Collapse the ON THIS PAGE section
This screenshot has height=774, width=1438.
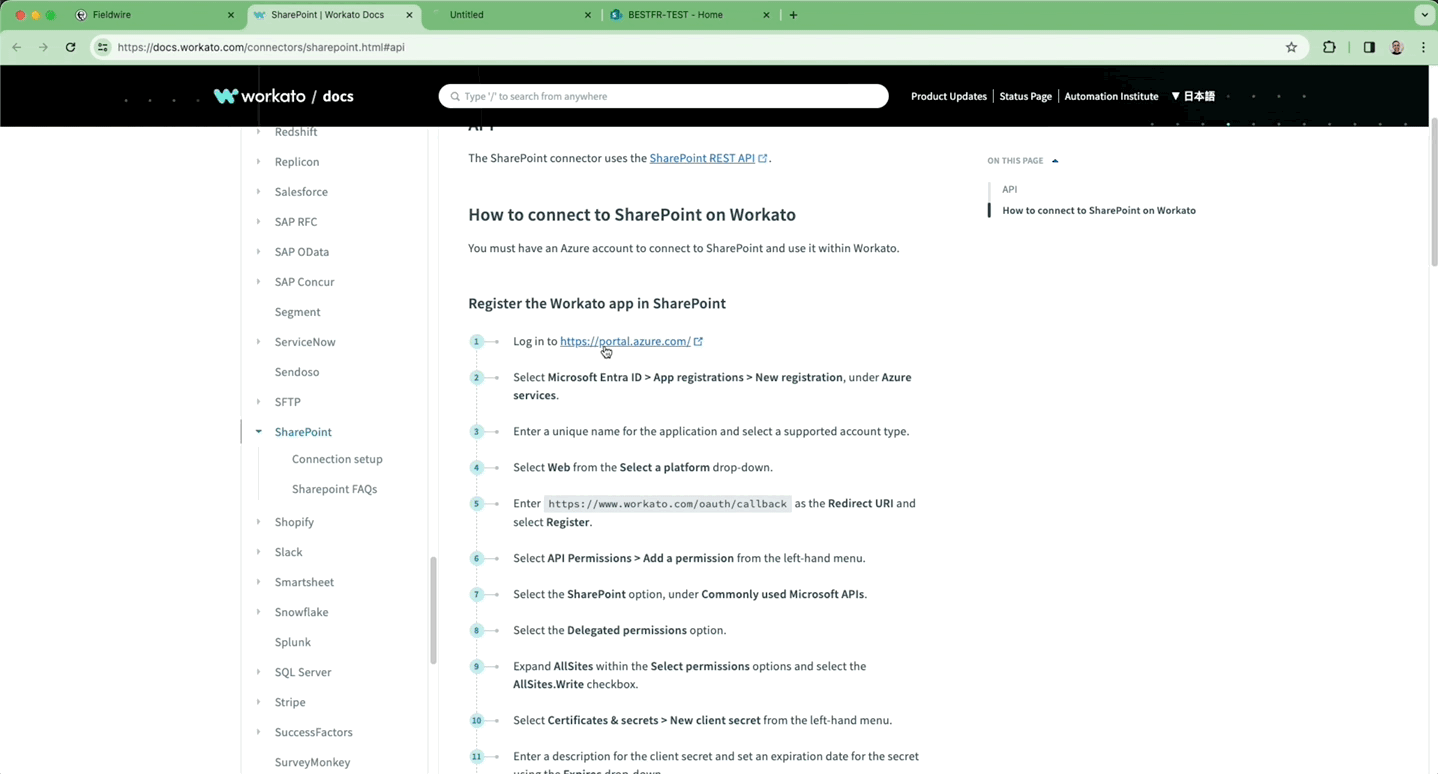(1055, 160)
